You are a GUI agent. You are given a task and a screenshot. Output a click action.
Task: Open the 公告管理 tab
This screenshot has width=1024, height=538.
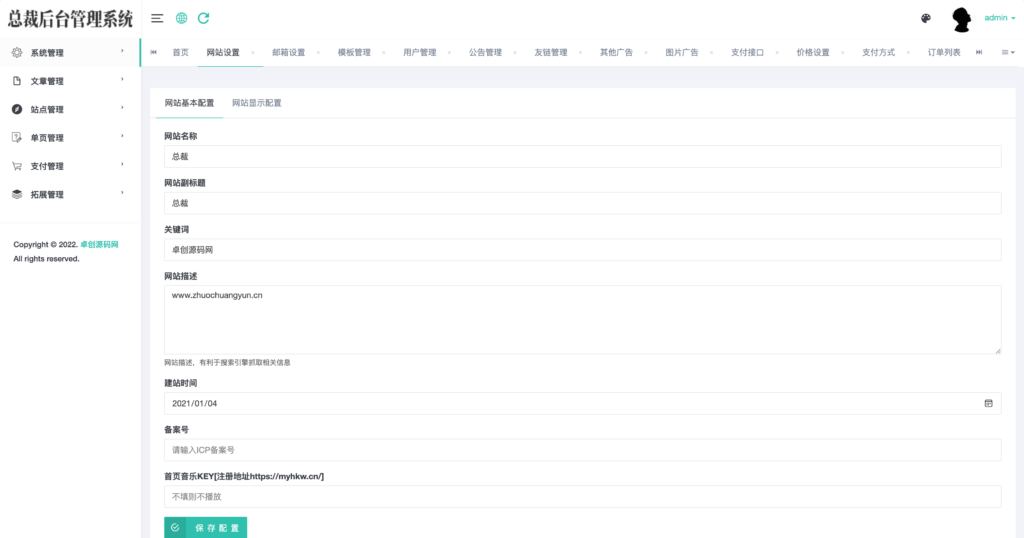pos(485,52)
